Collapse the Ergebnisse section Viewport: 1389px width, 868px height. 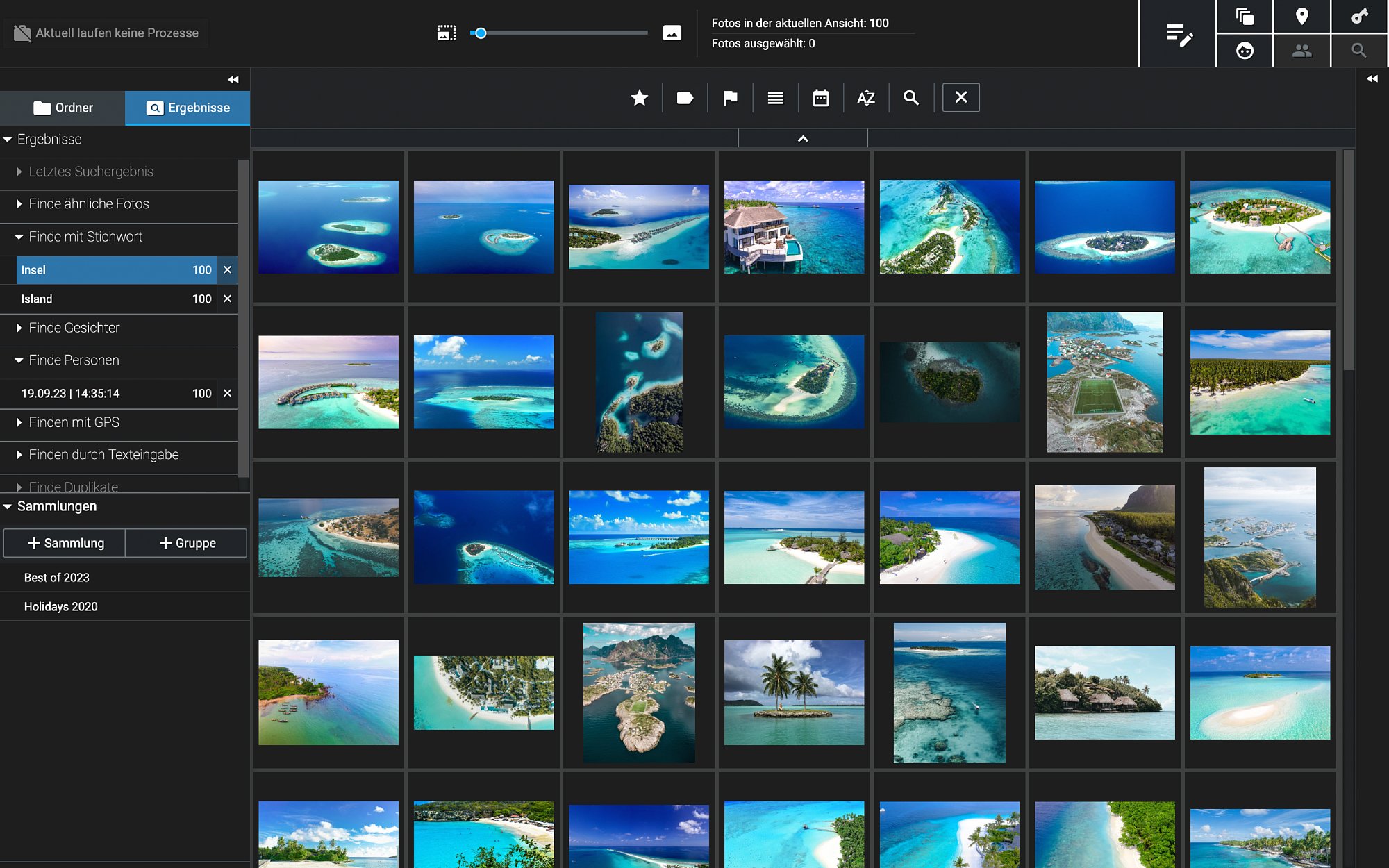[8, 140]
